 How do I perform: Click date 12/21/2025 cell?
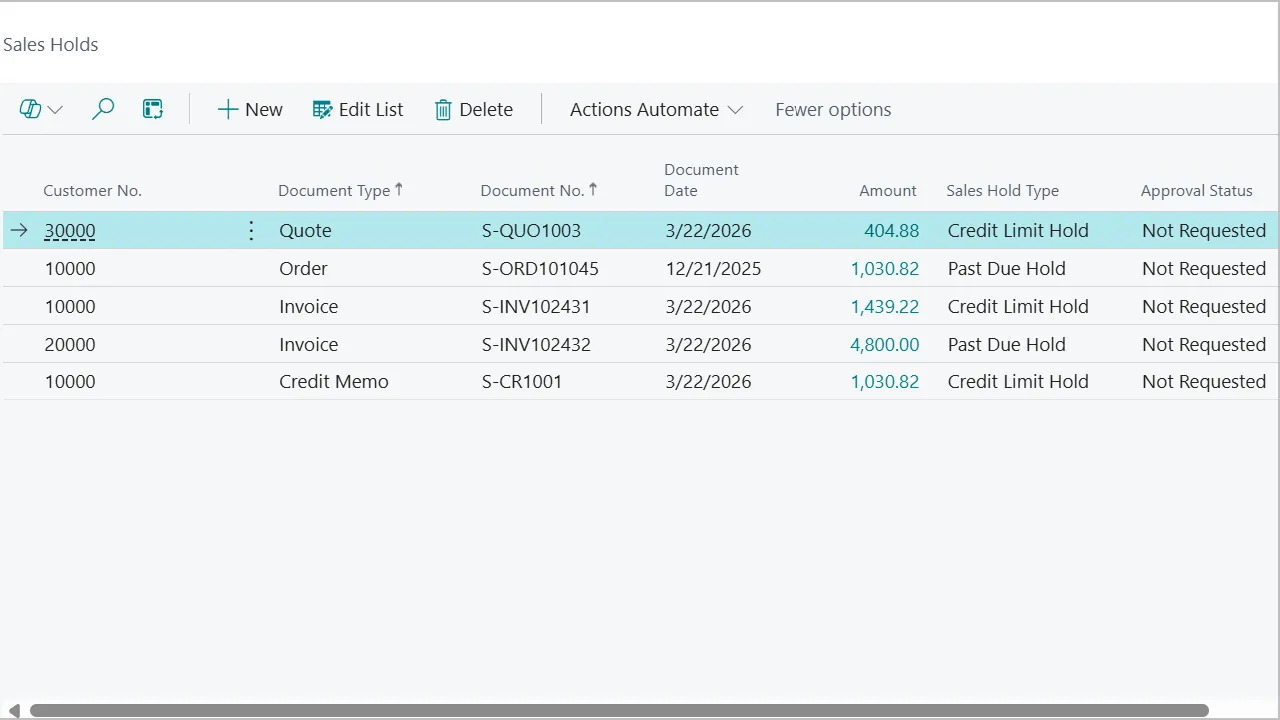pos(713,269)
